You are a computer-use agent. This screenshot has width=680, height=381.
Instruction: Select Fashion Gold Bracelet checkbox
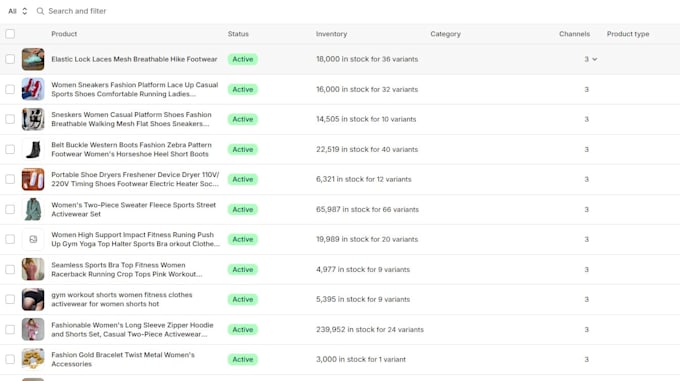[10, 359]
